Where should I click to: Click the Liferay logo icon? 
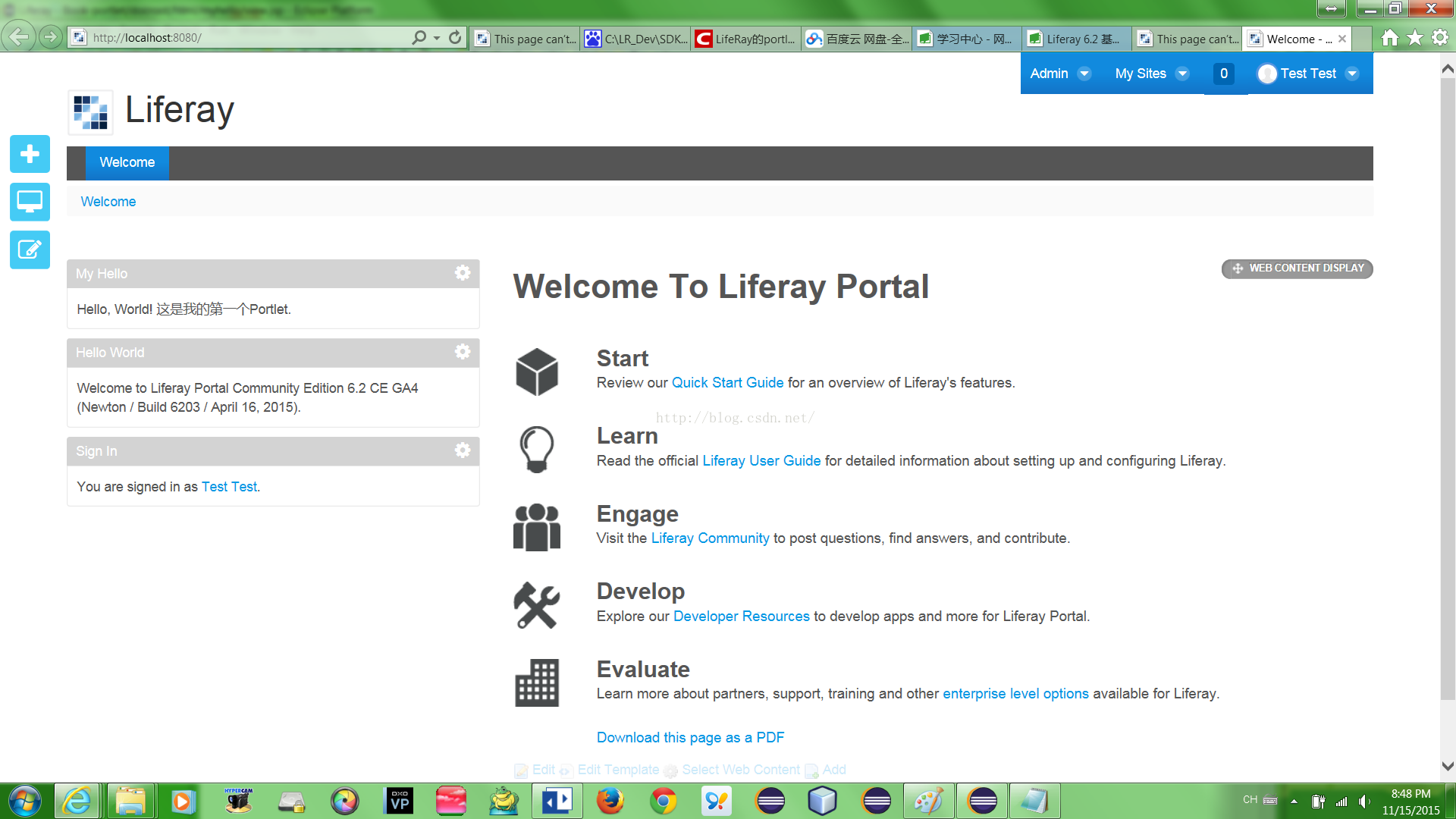[90, 112]
